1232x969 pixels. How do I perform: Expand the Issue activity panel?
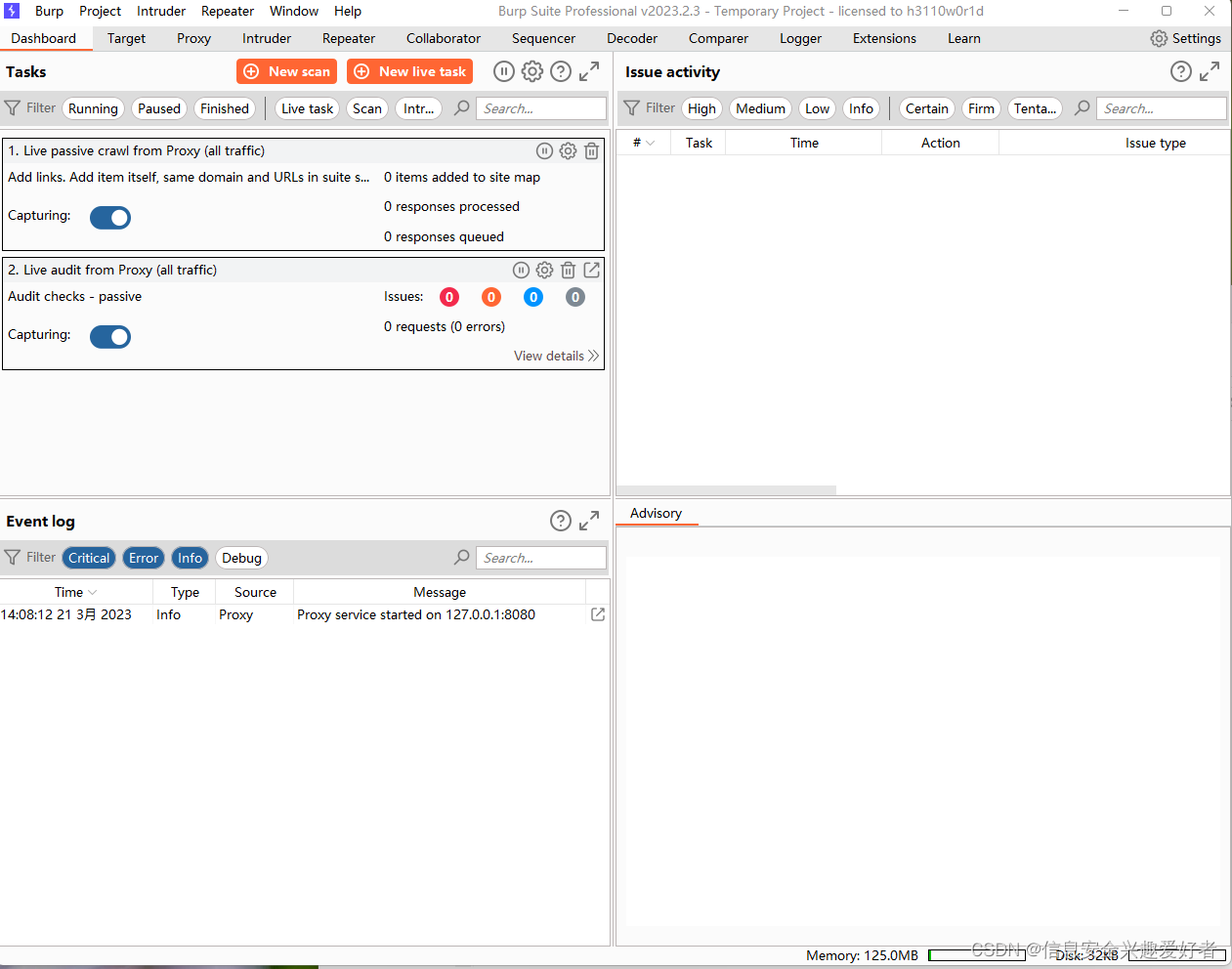coord(1210,71)
